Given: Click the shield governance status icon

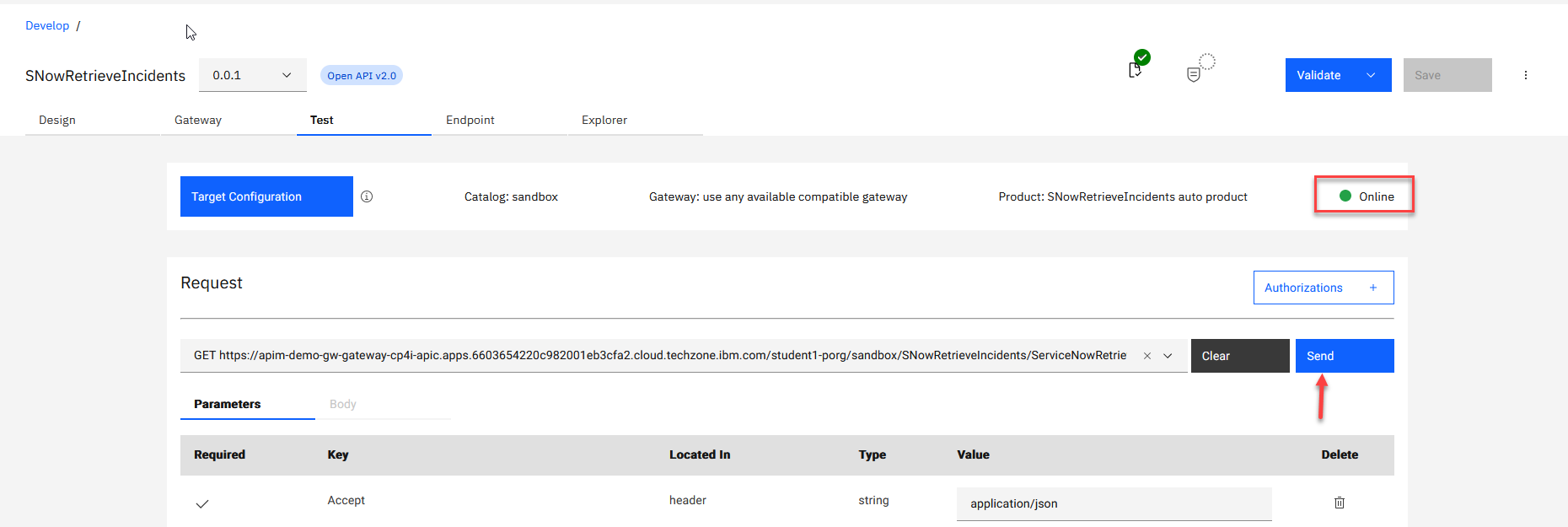Looking at the screenshot, I should pos(1194,74).
